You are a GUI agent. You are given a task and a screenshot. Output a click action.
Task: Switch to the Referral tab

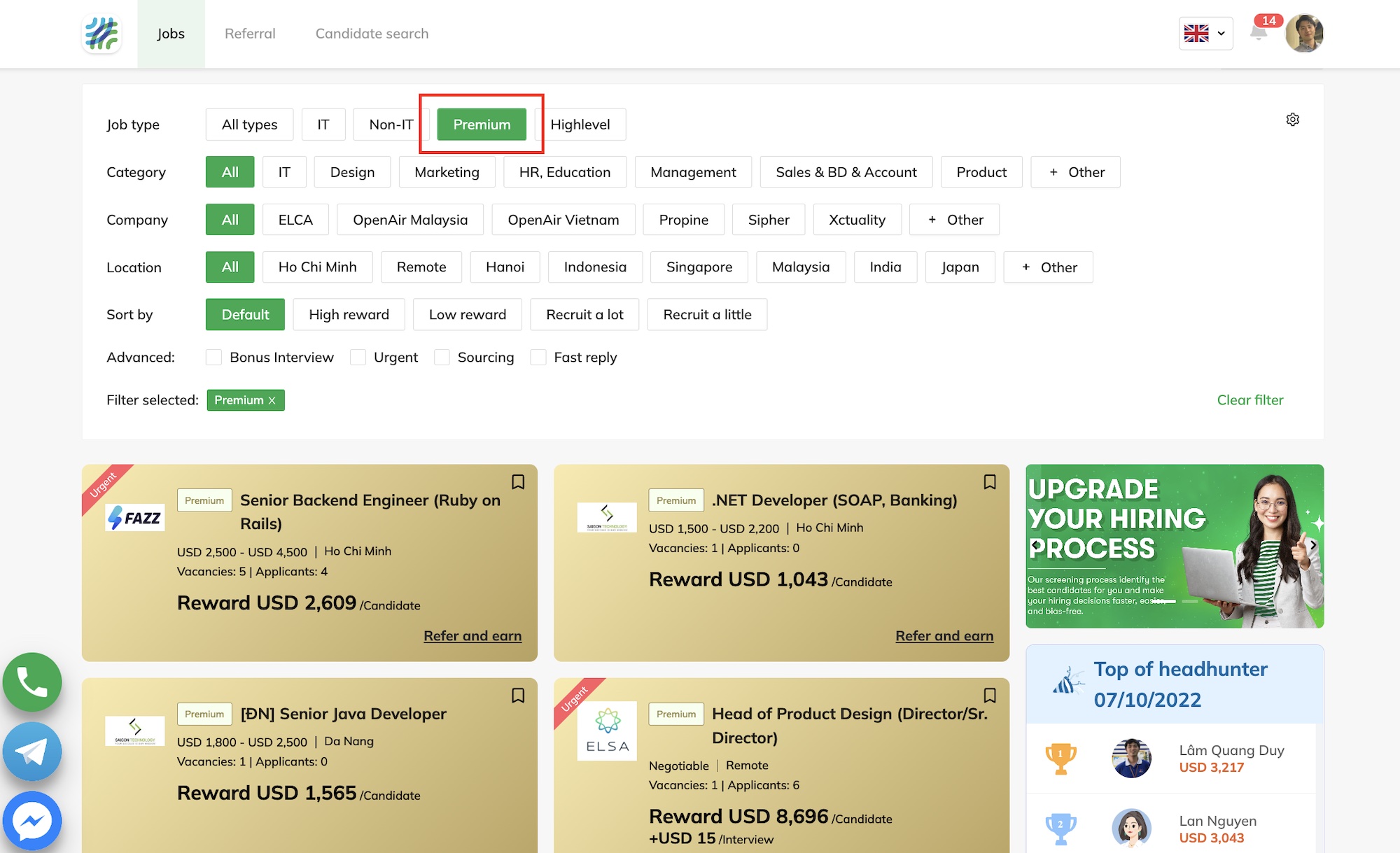click(x=250, y=34)
